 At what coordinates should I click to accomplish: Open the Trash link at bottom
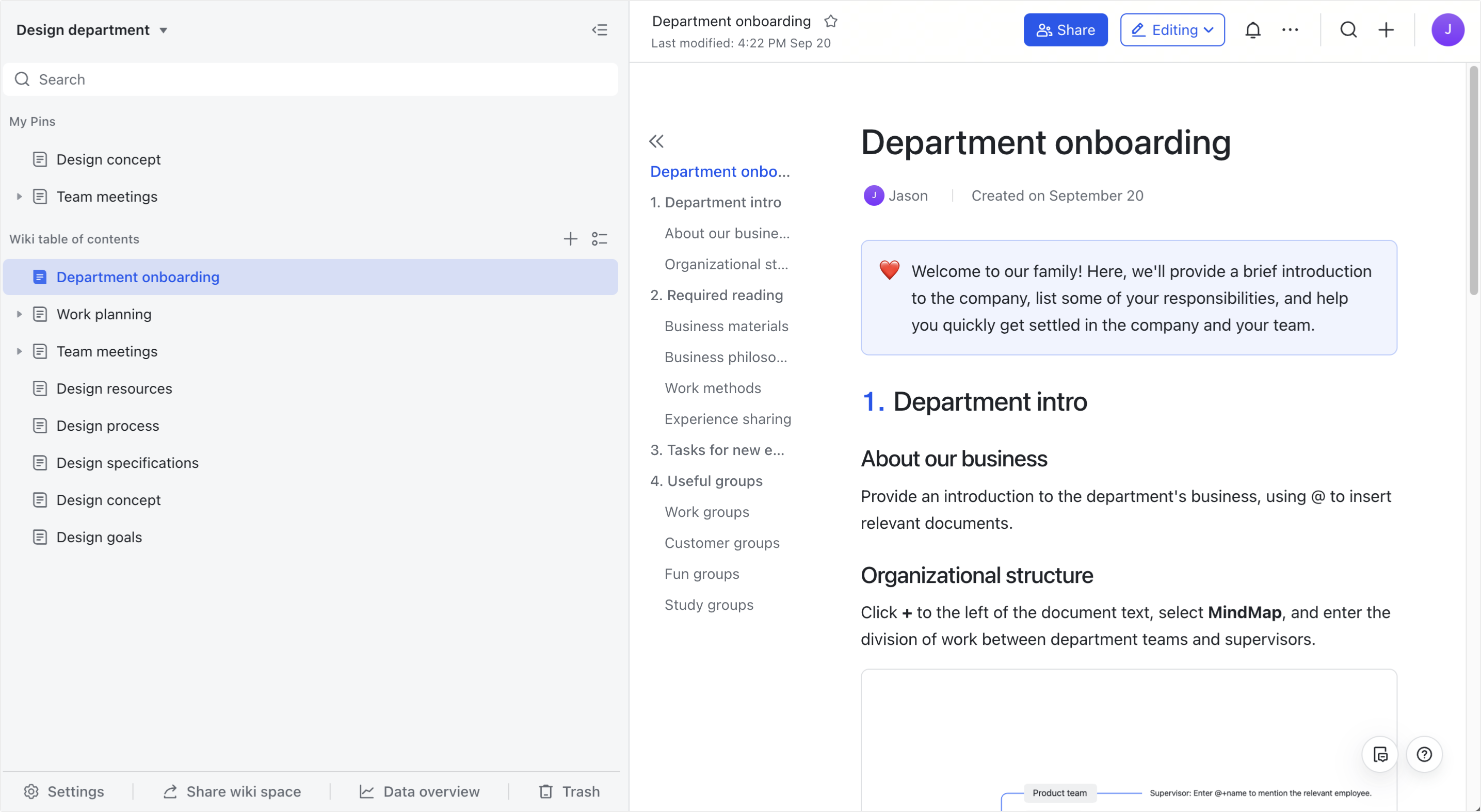(569, 791)
